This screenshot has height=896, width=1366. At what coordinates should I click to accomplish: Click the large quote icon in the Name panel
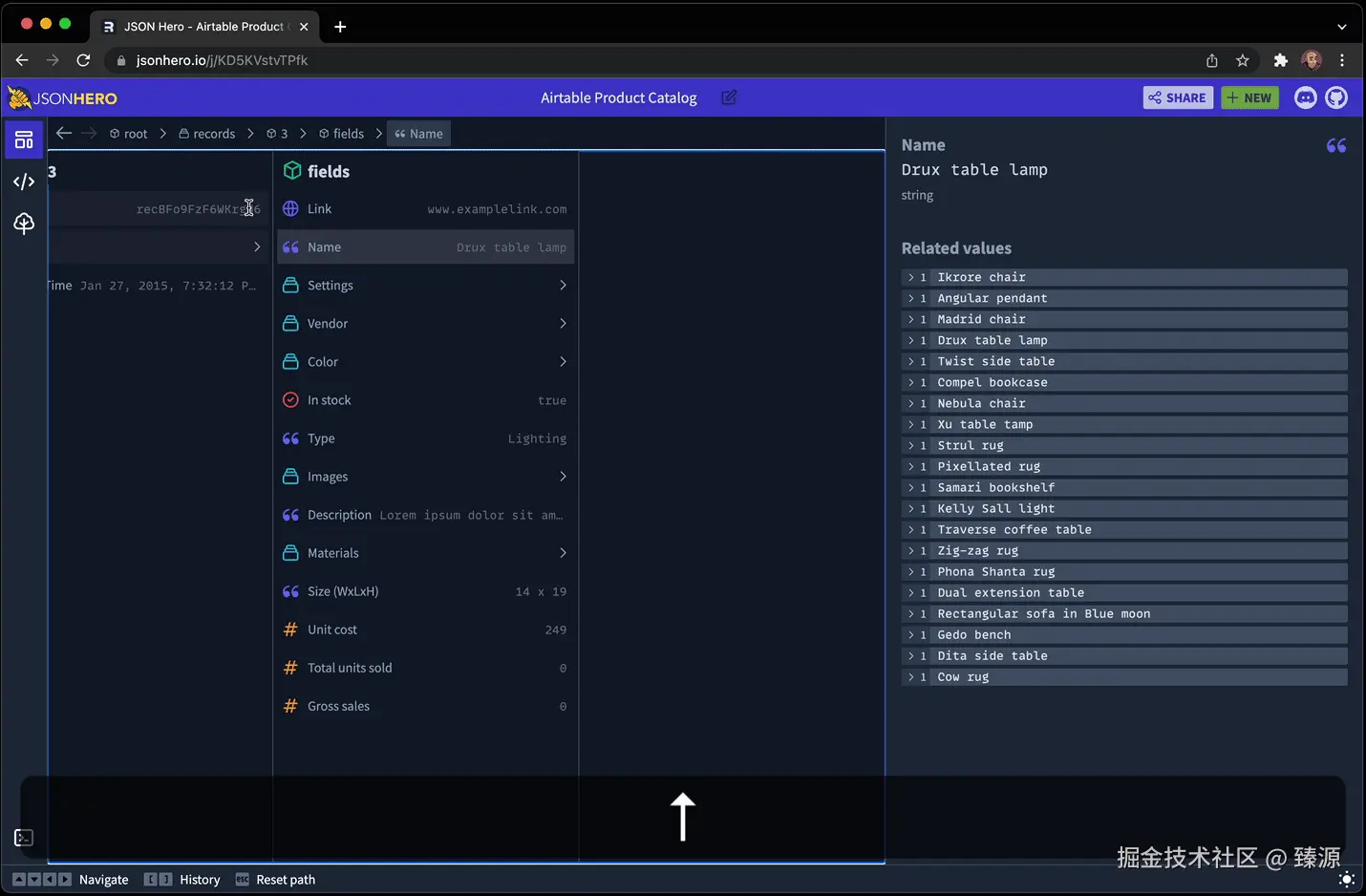pyautogui.click(x=1336, y=145)
